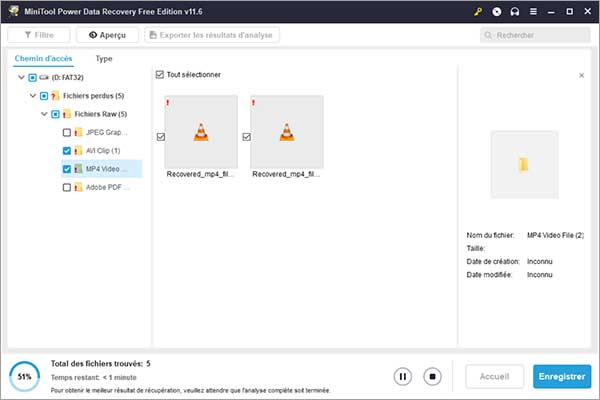Toggle the Tout sélectionner checkbox

pos(161,75)
